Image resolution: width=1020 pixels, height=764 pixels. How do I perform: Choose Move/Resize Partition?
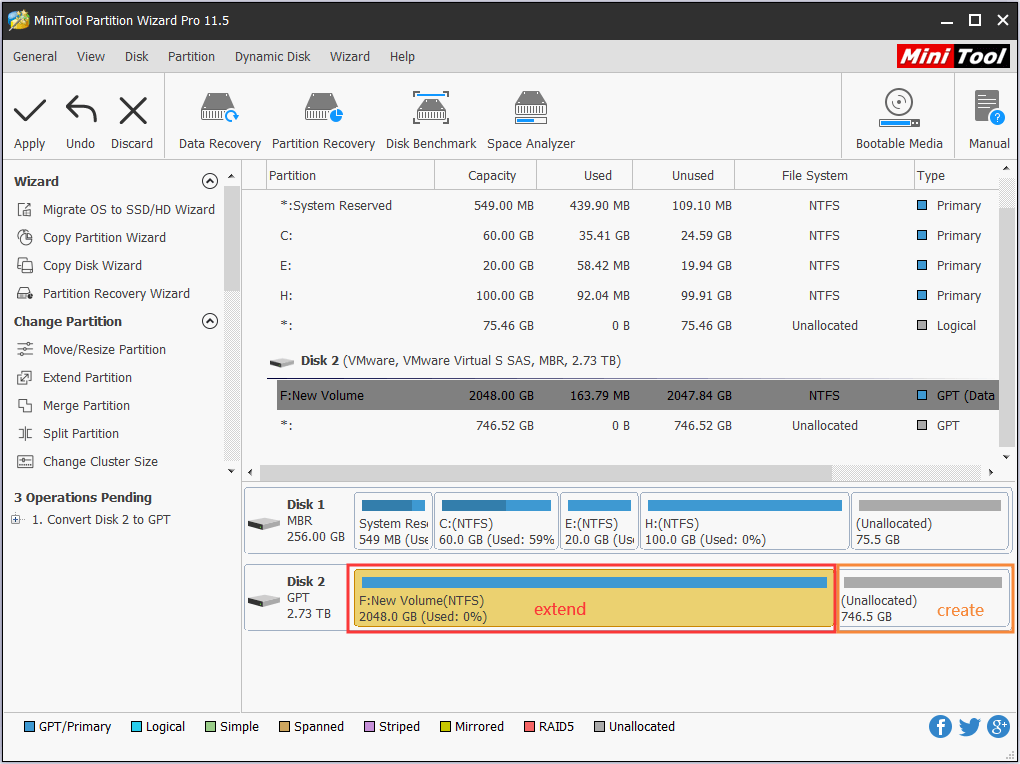tap(92, 349)
